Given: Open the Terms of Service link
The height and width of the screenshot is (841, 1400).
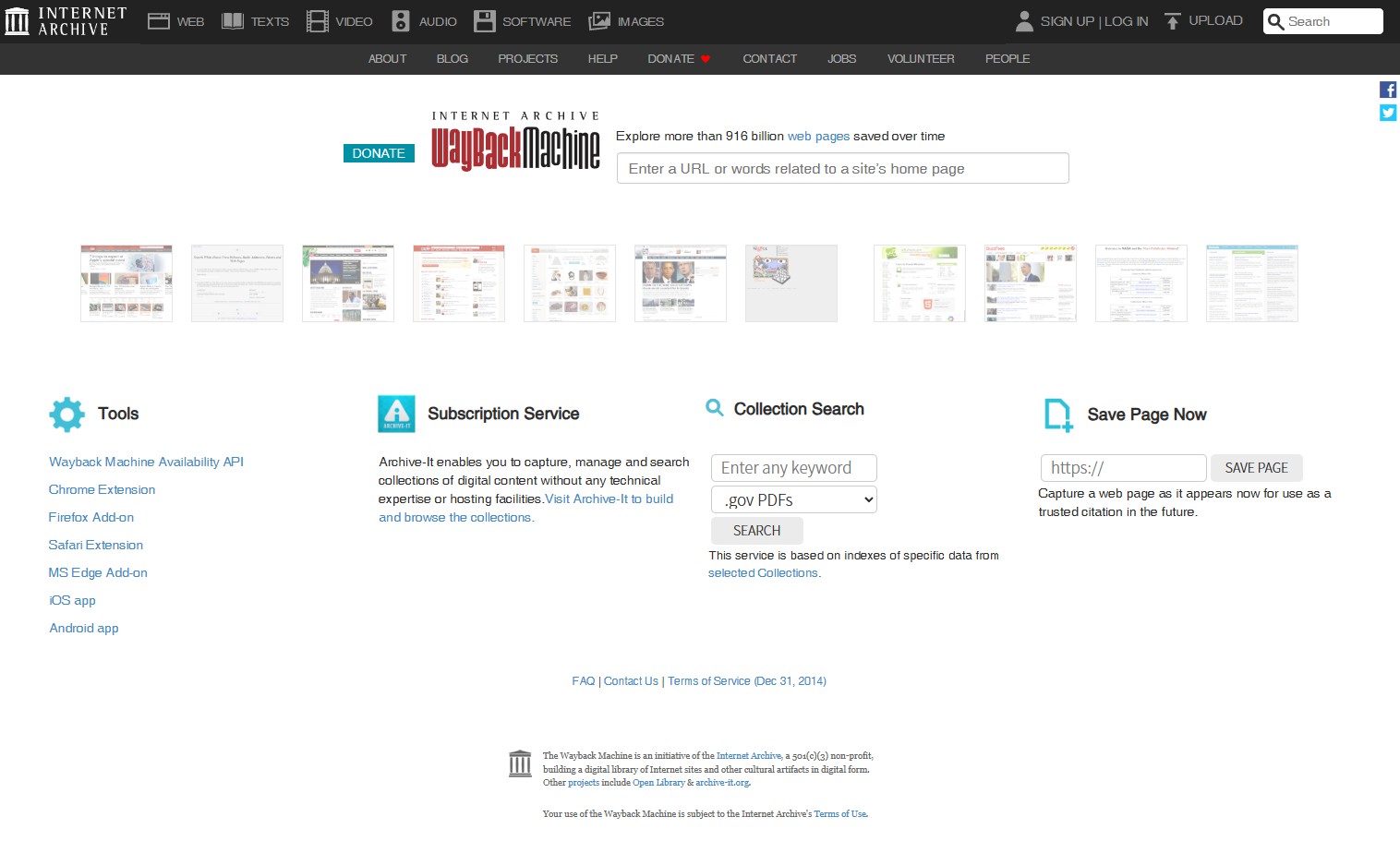Looking at the screenshot, I should coord(747,681).
